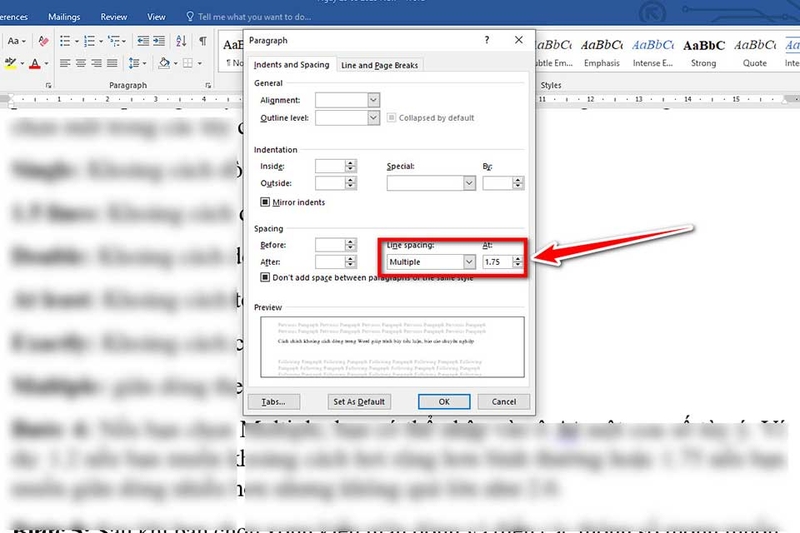800x533 pixels.
Task: Apply a bulleted list via the Bullets icon
Action: (x=65, y=41)
